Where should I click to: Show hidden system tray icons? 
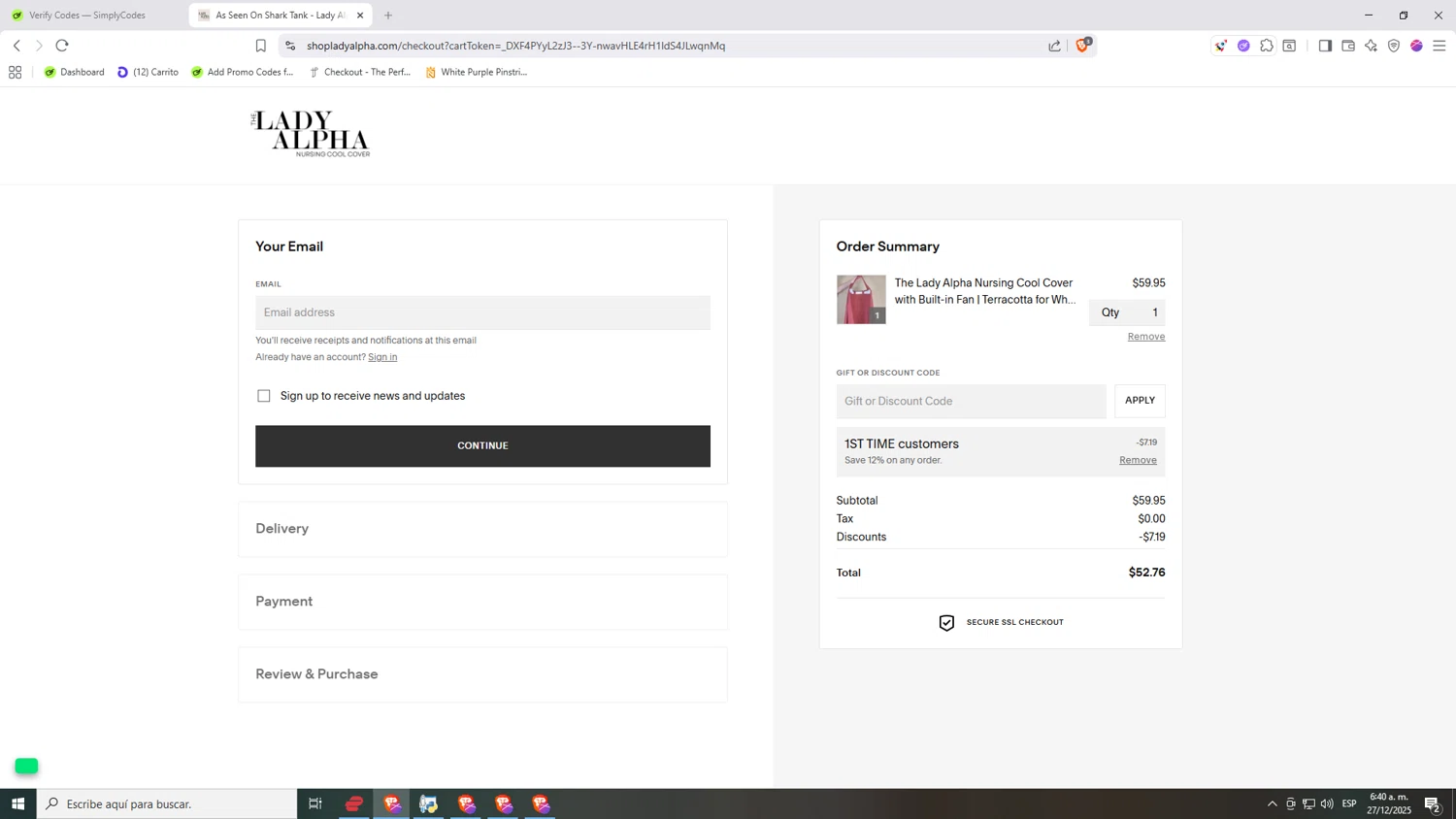point(1273,803)
